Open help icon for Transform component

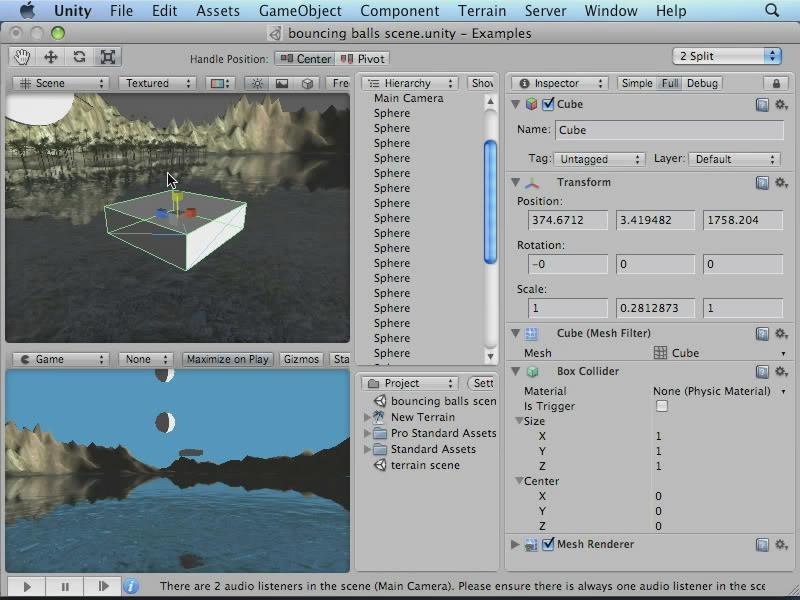[x=762, y=183]
